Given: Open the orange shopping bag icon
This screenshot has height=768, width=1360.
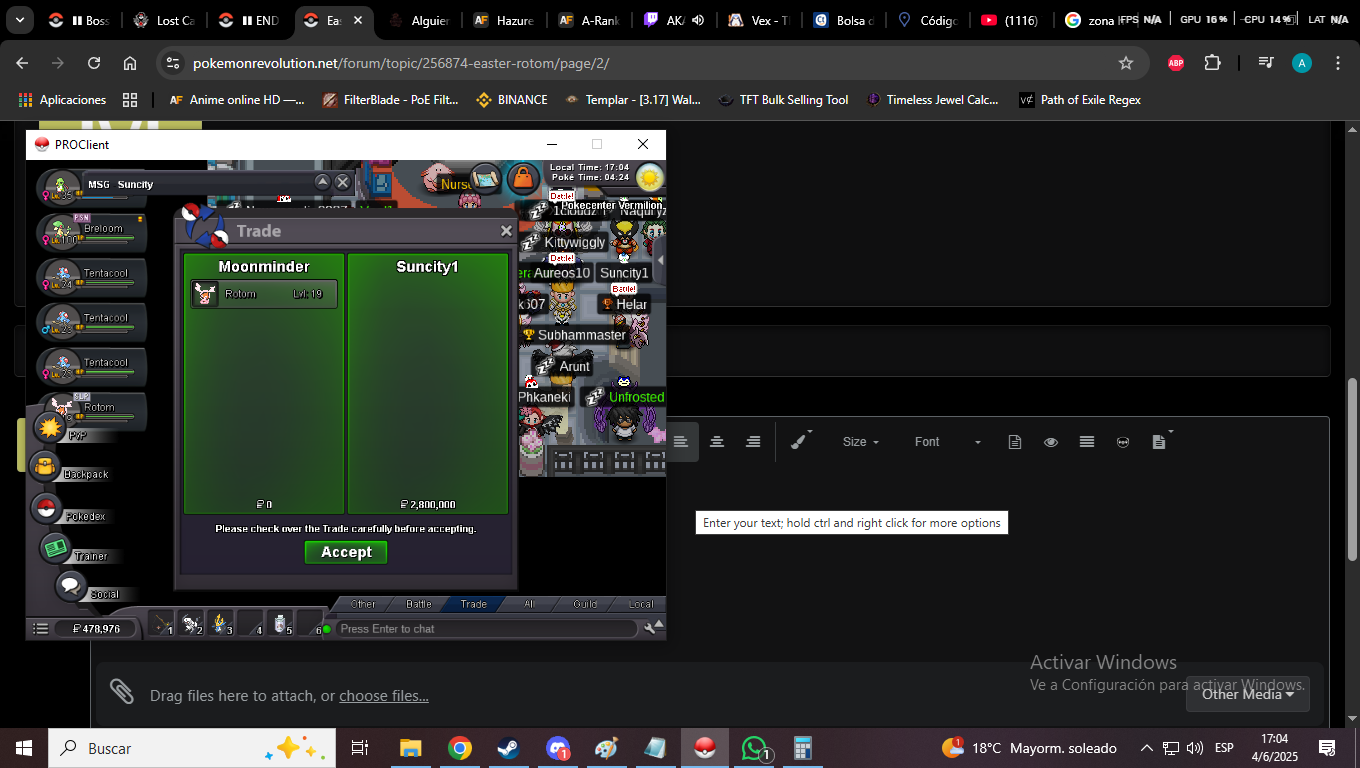Looking at the screenshot, I should 523,179.
